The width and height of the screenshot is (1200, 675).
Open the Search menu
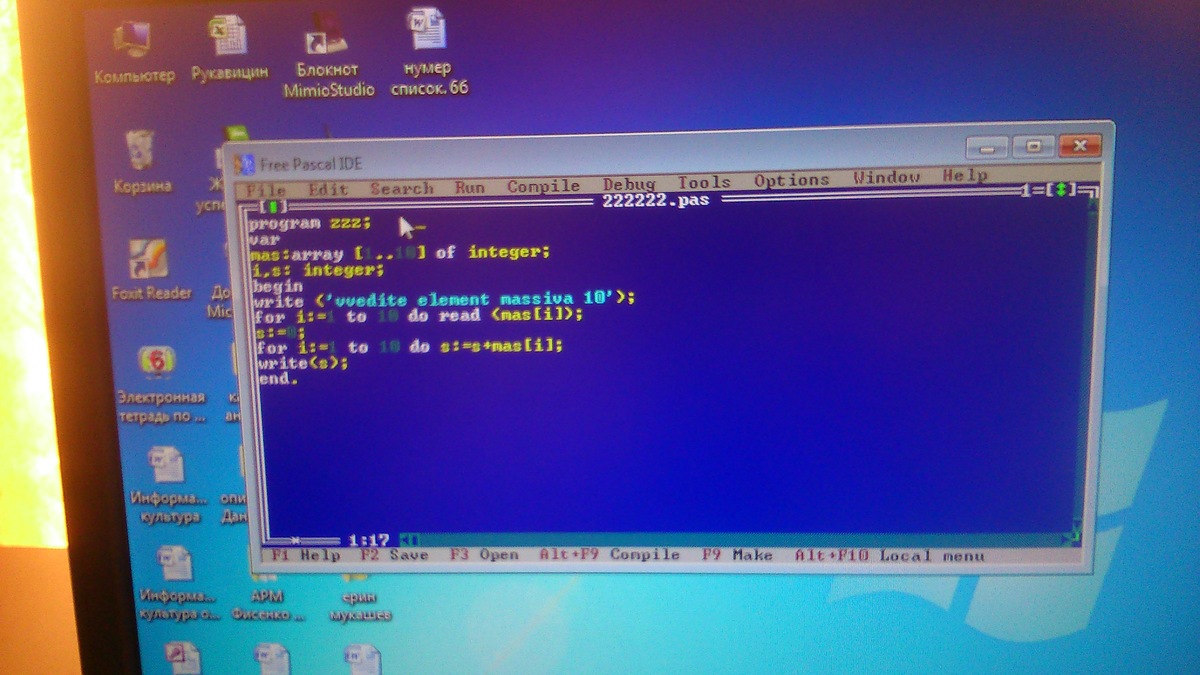click(401, 188)
